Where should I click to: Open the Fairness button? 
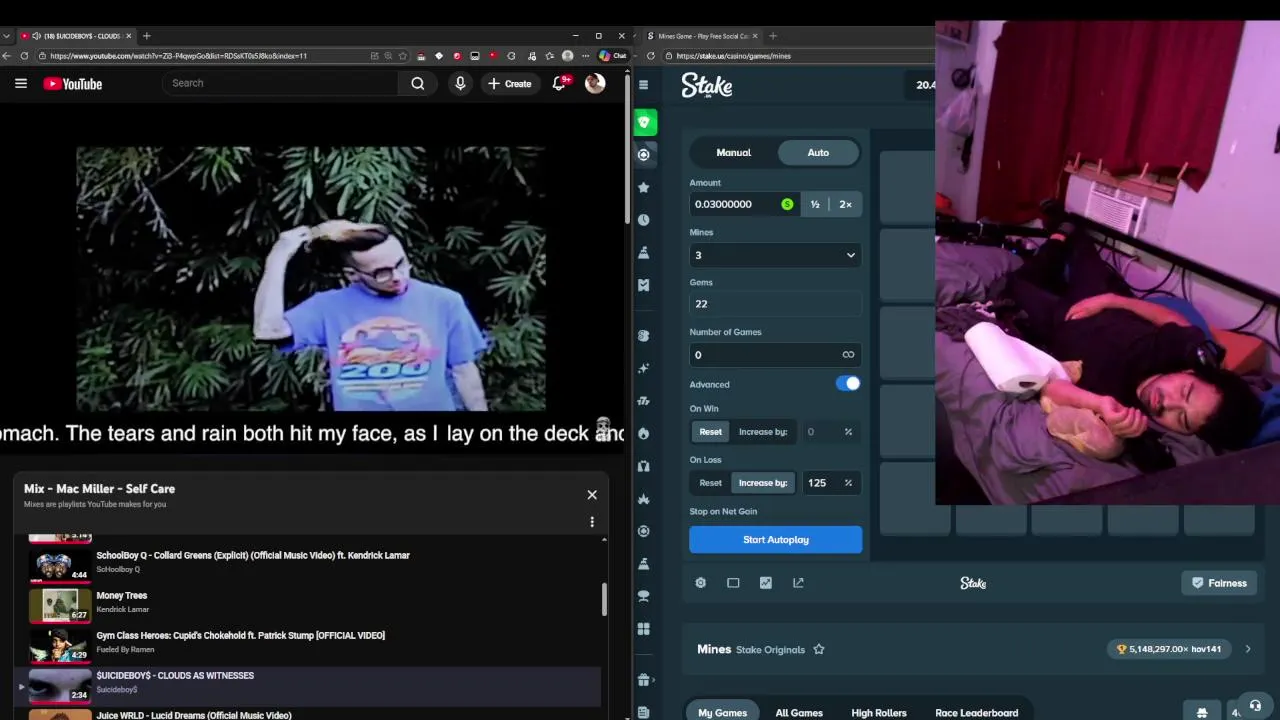[x=1220, y=583]
